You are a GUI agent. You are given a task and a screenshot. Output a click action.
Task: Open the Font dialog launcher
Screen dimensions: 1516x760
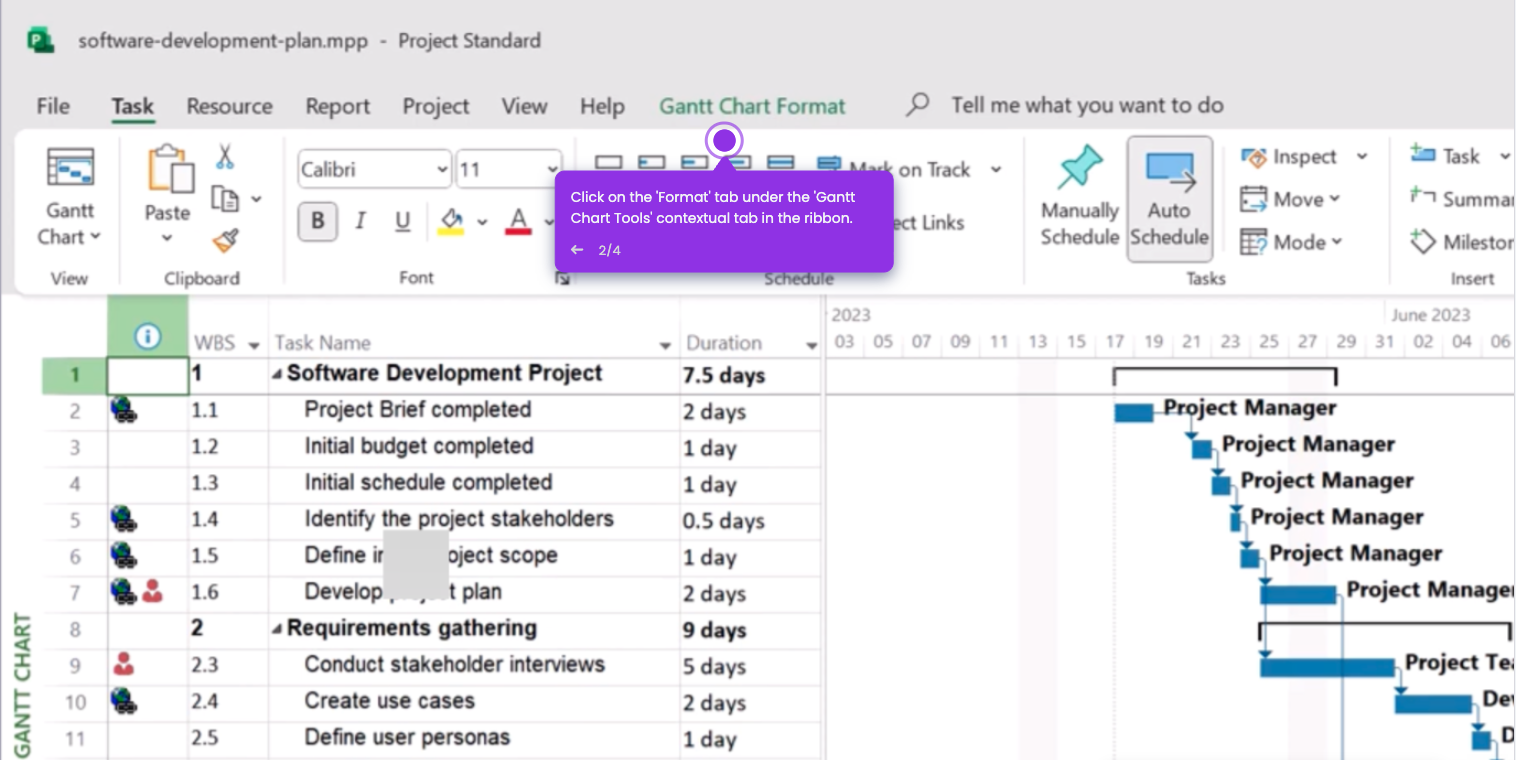tap(563, 279)
